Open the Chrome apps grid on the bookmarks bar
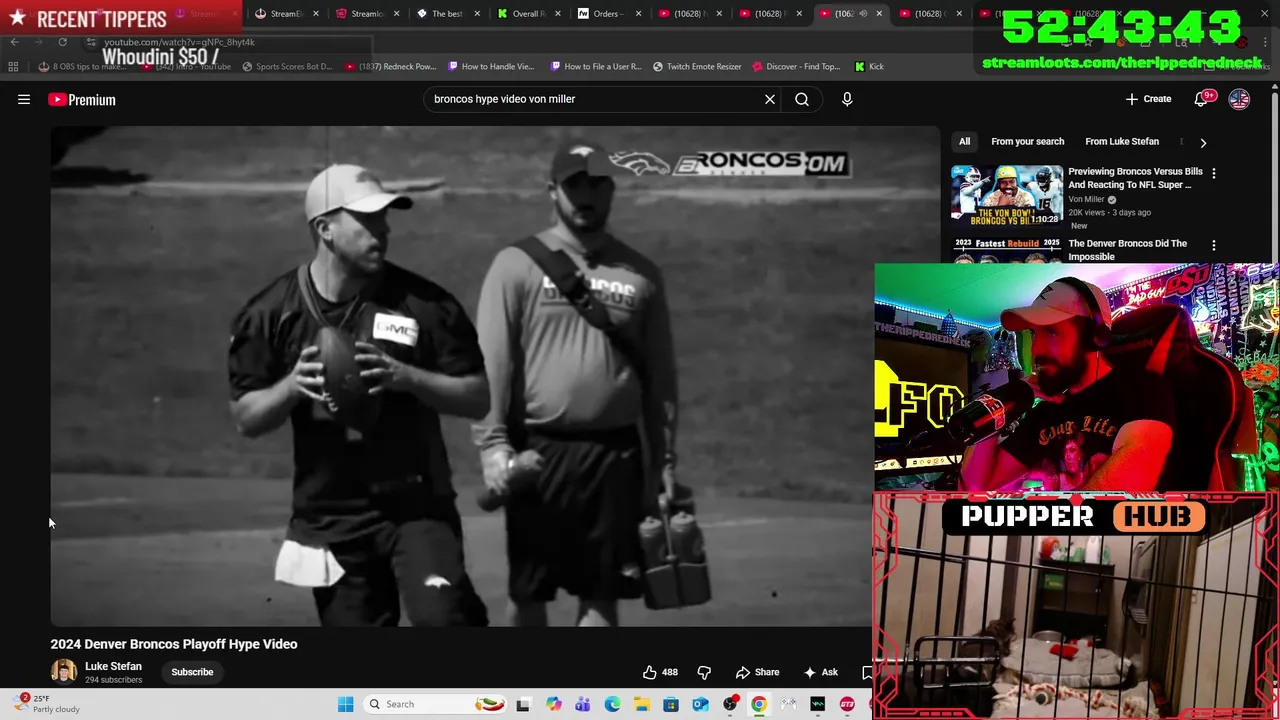The image size is (1280, 720). pos(13,66)
